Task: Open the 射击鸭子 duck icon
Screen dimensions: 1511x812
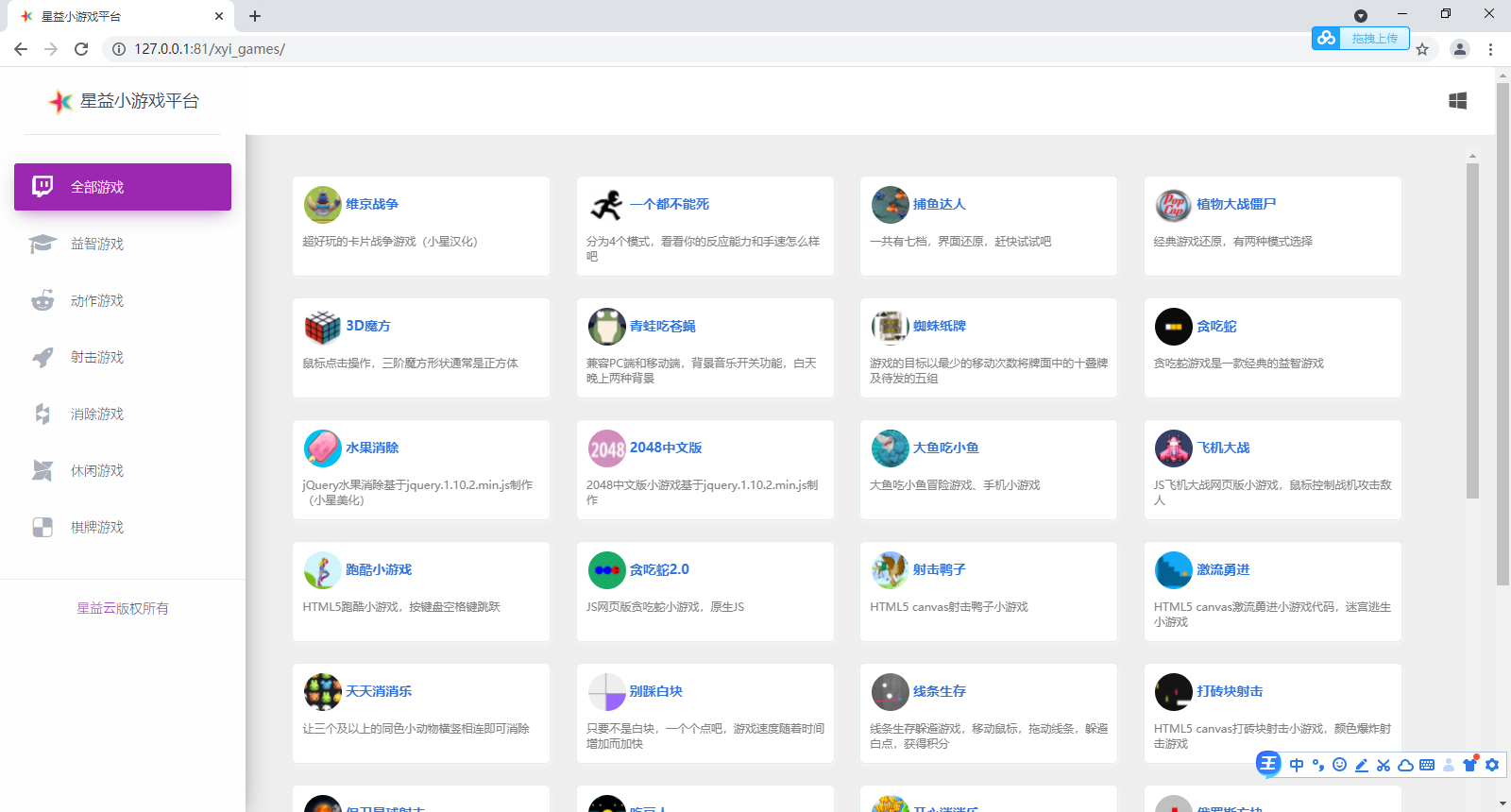Action: [x=891, y=570]
